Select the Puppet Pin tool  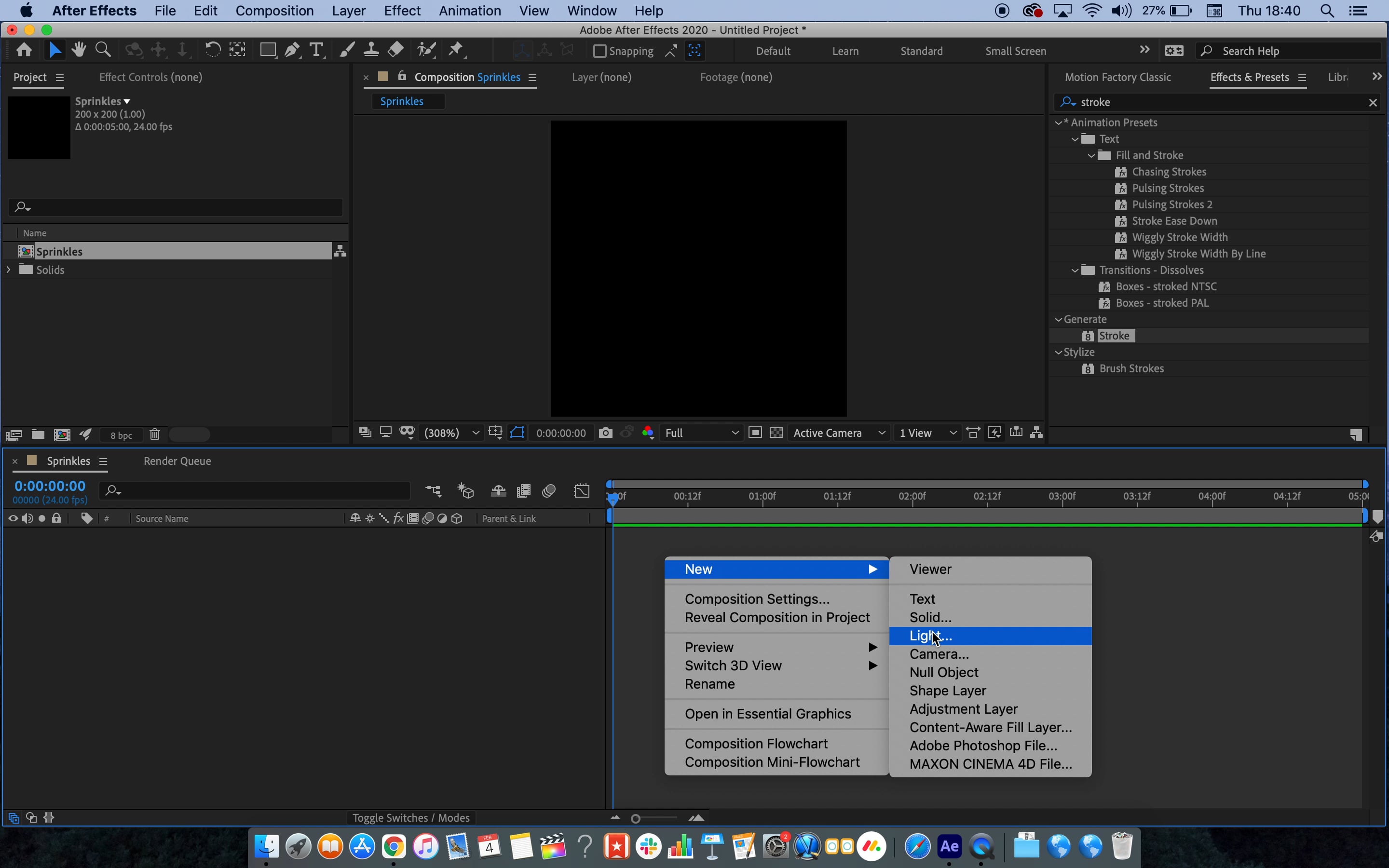(456, 51)
